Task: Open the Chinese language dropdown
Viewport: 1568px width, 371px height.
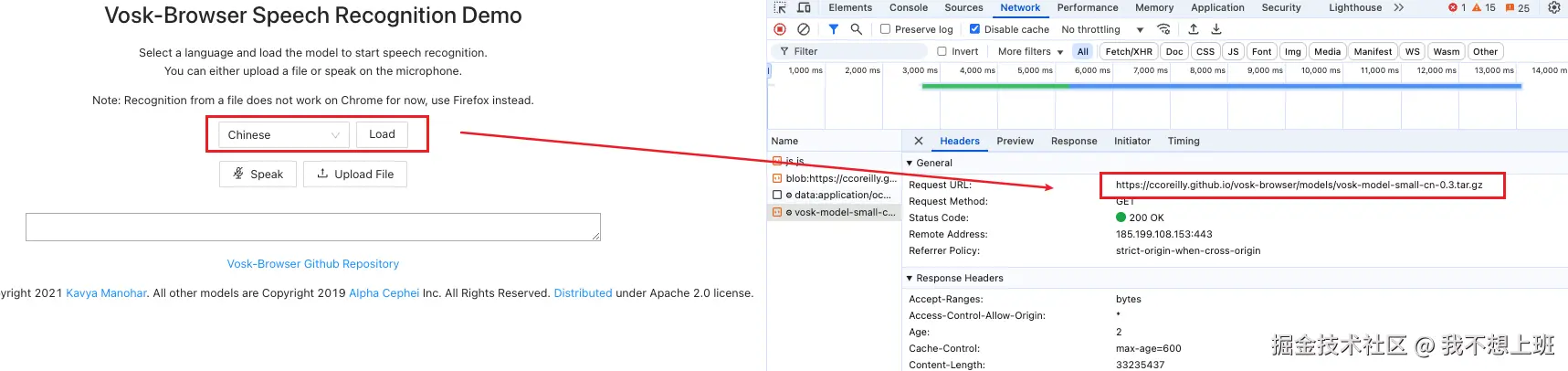Action: click(x=284, y=134)
